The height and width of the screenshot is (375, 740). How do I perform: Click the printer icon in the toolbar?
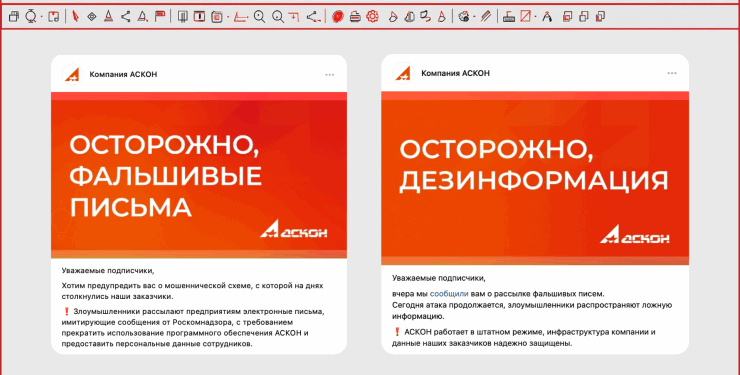pos(355,17)
